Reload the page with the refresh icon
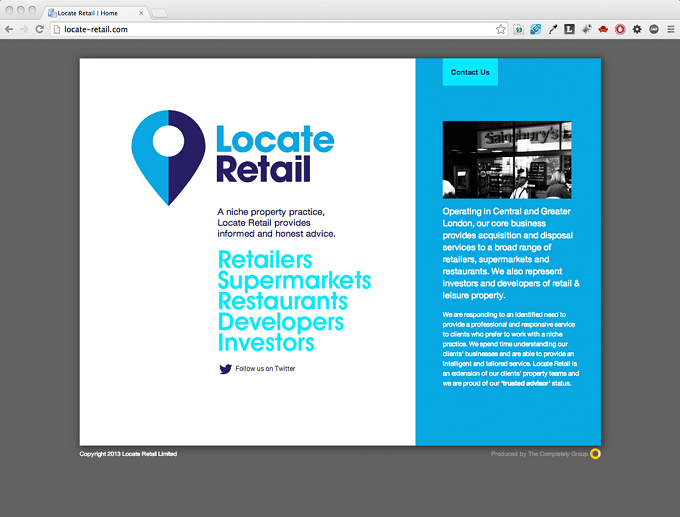The width and height of the screenshot is (680, 517). pos(39,29)
